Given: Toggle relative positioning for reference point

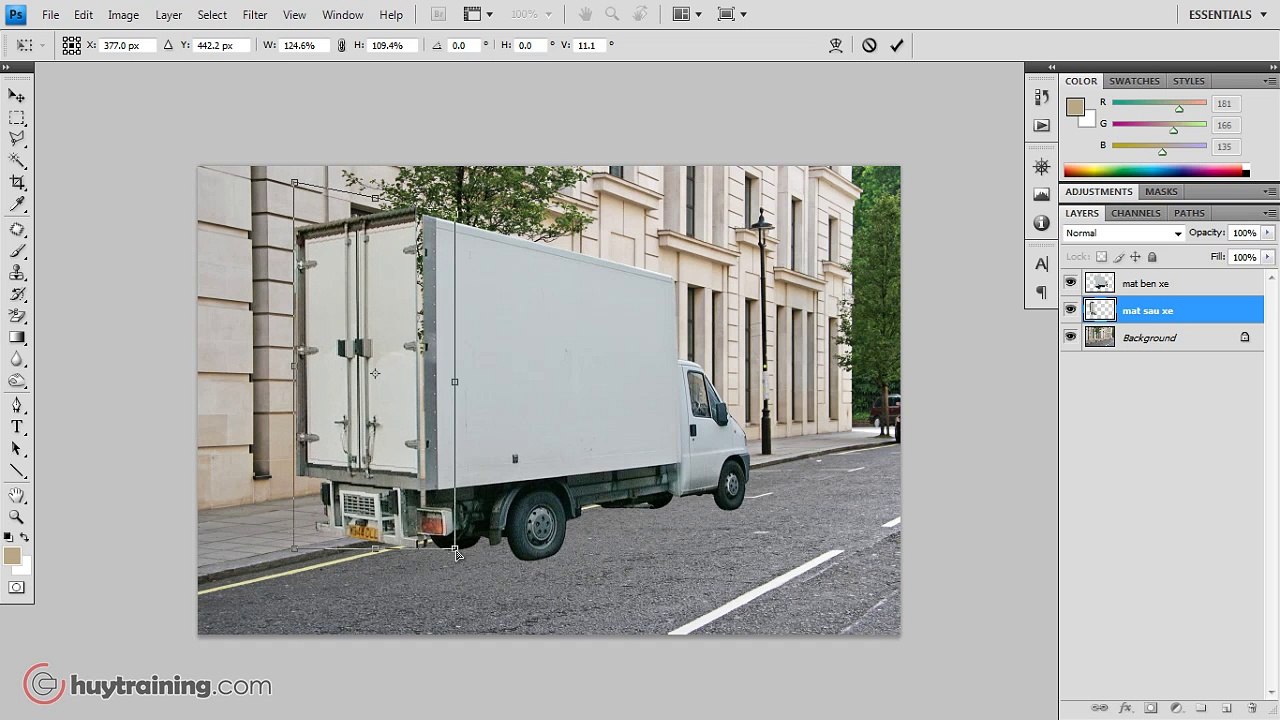Looking at the screenshot, I should coord(168,45).
